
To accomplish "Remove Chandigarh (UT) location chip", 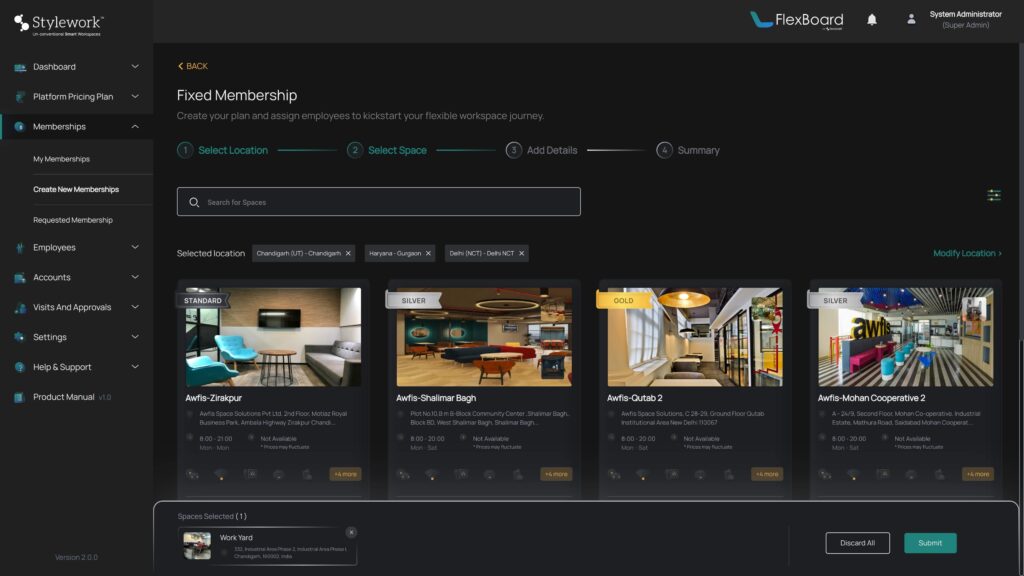I will point(348,253).
